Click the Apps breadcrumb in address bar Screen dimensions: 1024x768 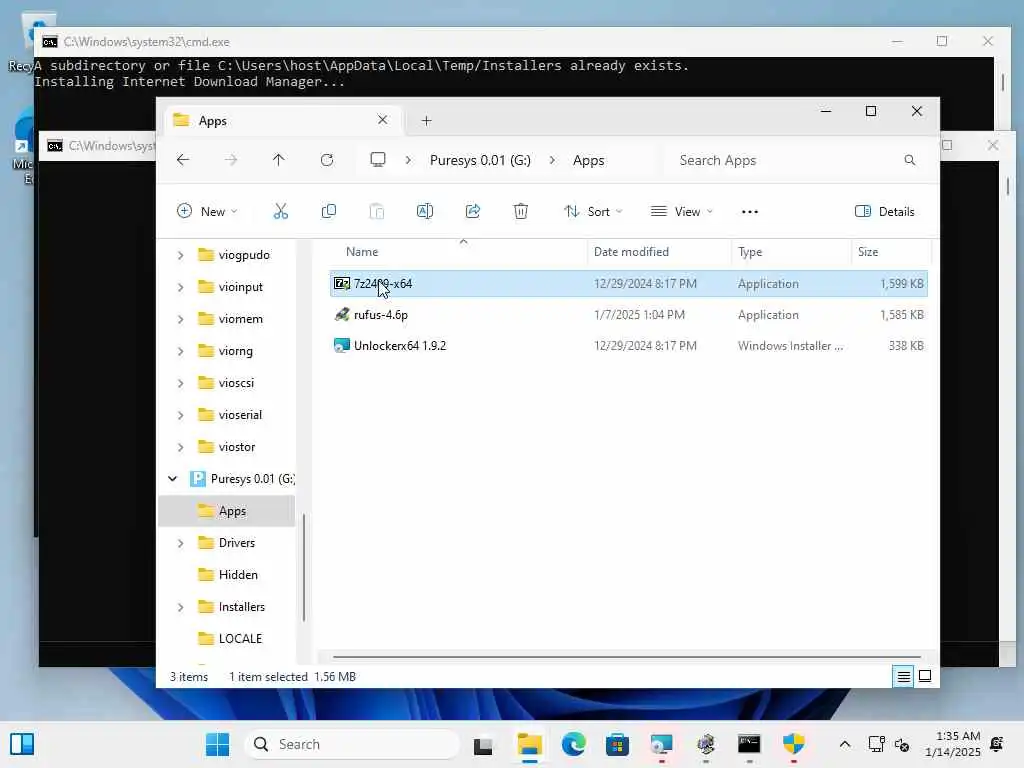coord(588,160)
